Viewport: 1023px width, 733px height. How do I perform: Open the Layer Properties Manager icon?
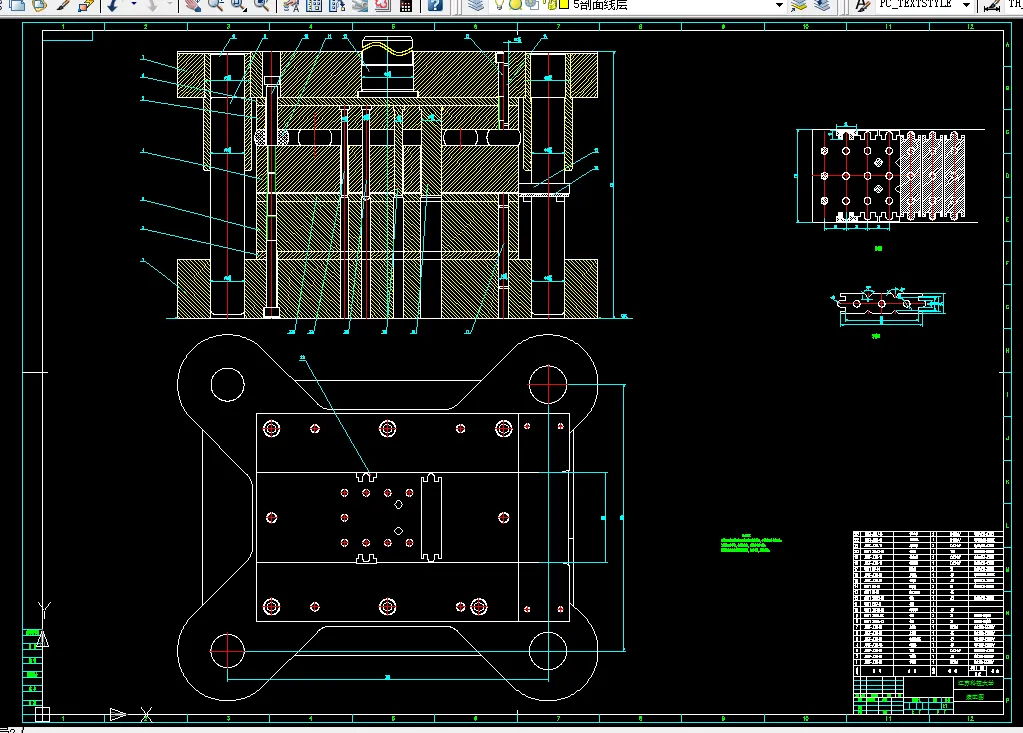pos(476,5)
